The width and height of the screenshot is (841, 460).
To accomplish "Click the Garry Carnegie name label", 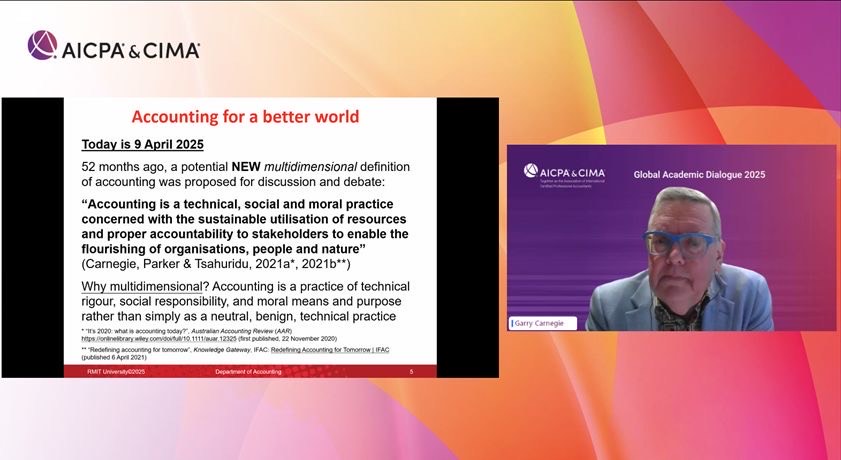I will coord(543,323).
